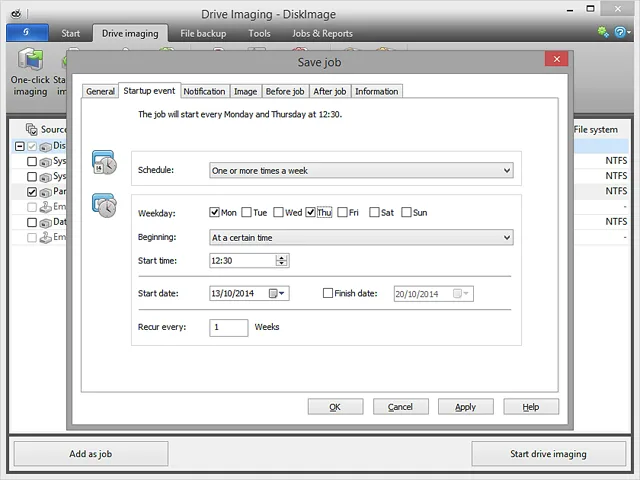This screenshot has width=640, height=480.
Task: Close the Save job dialog
Action: (x=556, y=59)
